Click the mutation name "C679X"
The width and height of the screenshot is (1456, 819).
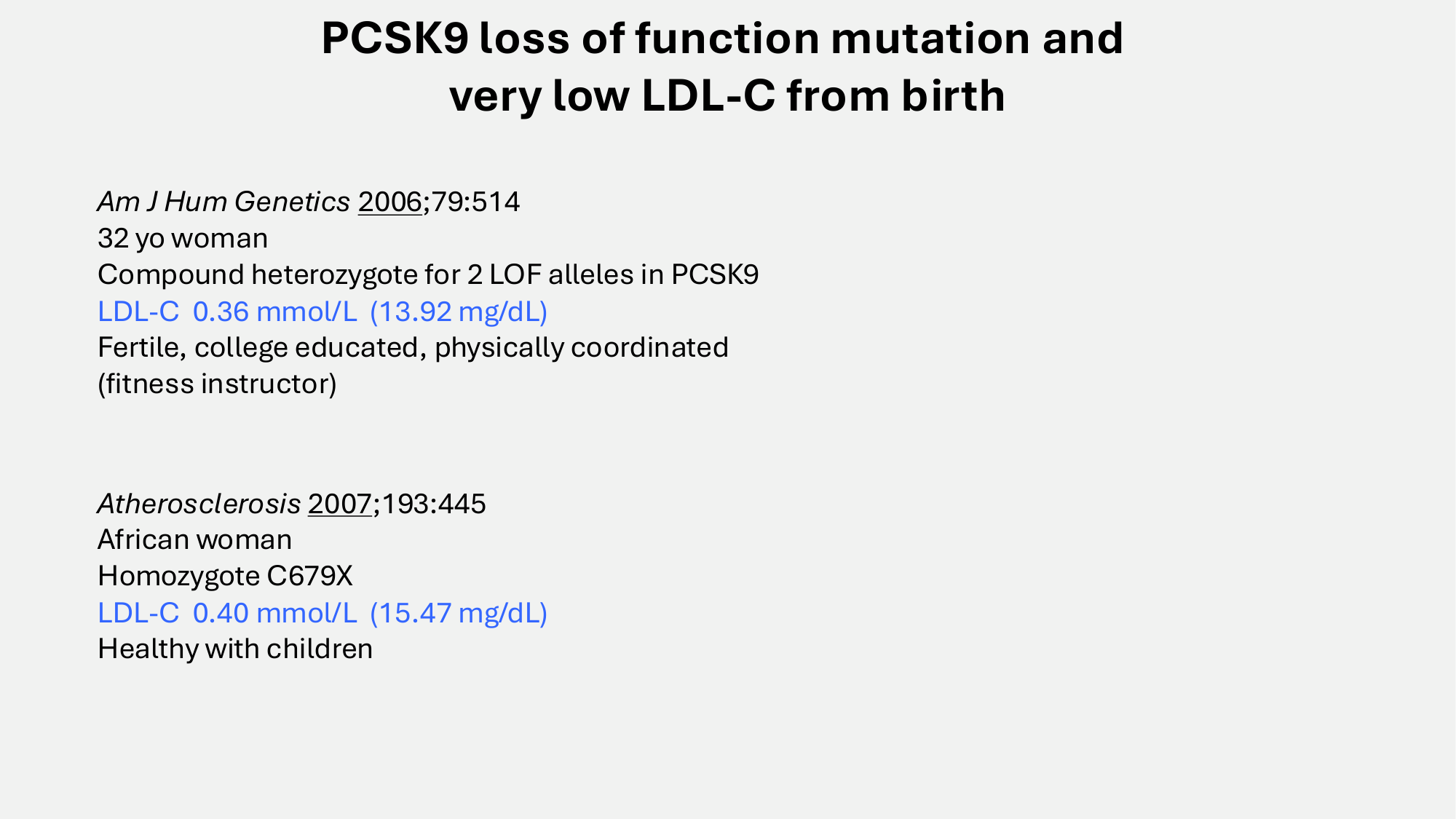click(x=309, y=577)
